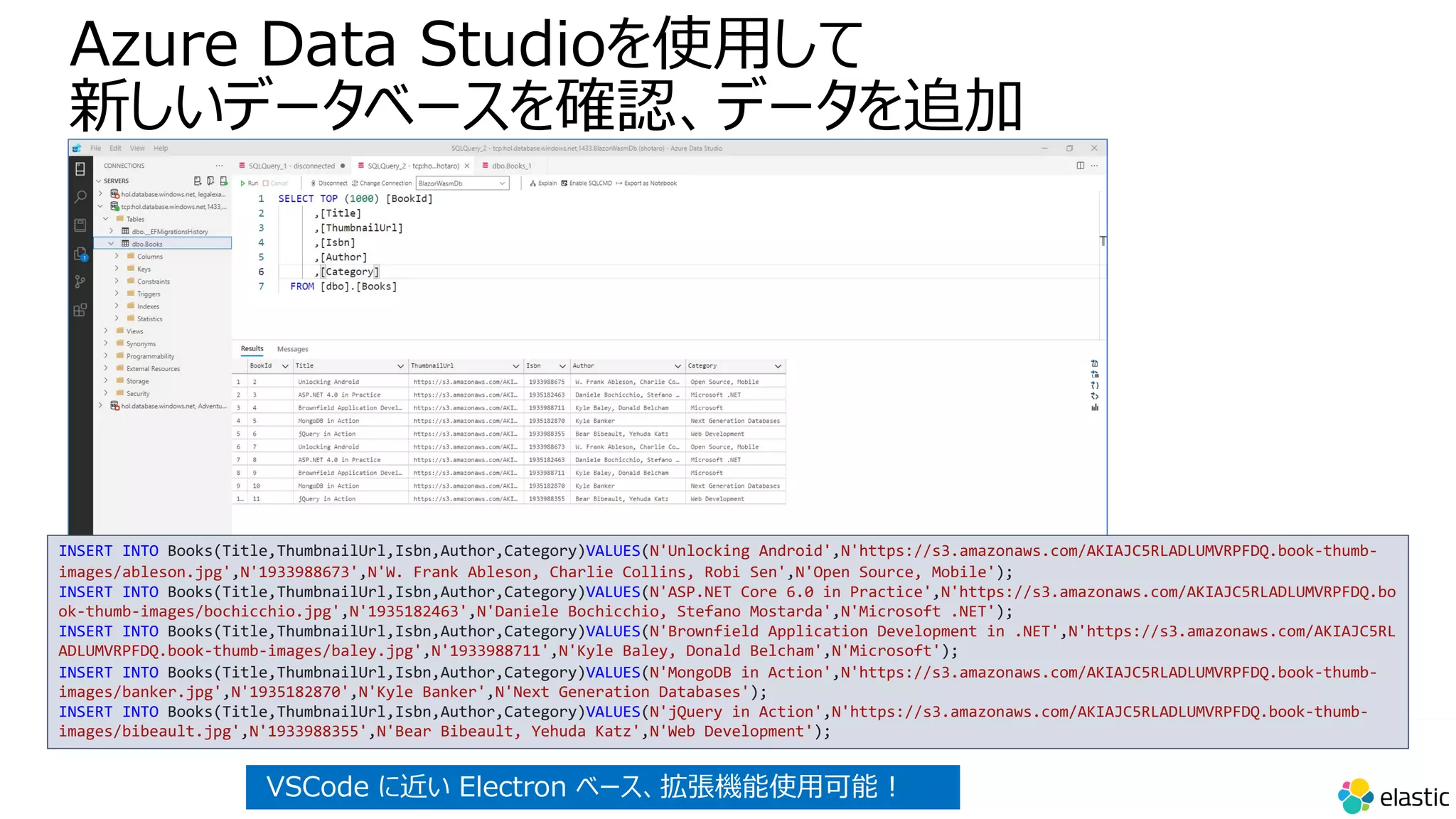The height and width of the screenshot is (819, 1456).
Task: Open the Source Control icon in the activity bar
Action: coord(80,282)
